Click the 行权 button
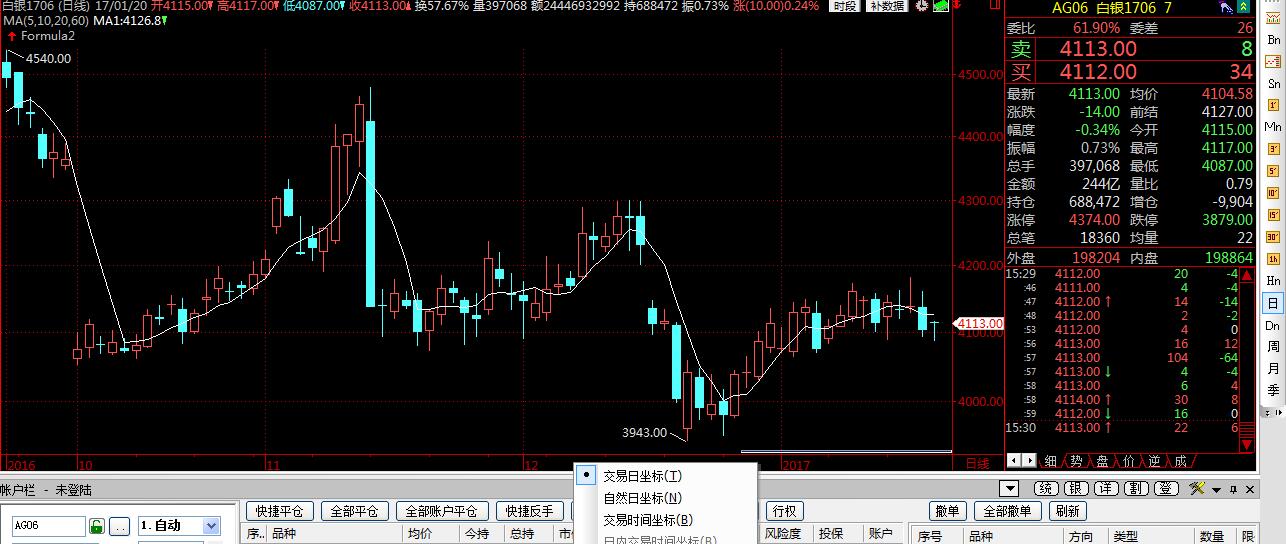This screenshot has height=544, width=1286. coord(785,511)
